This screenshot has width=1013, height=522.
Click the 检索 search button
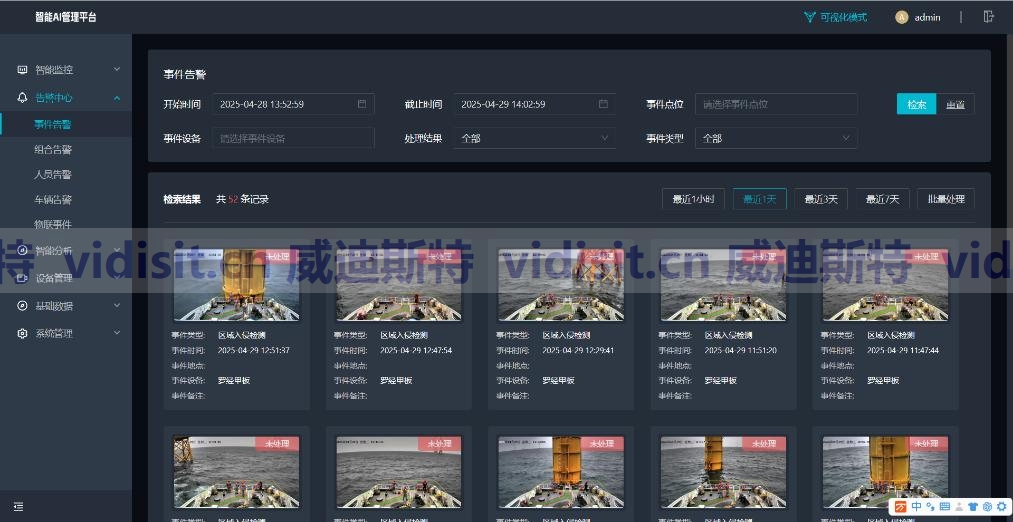pos(916,104)
